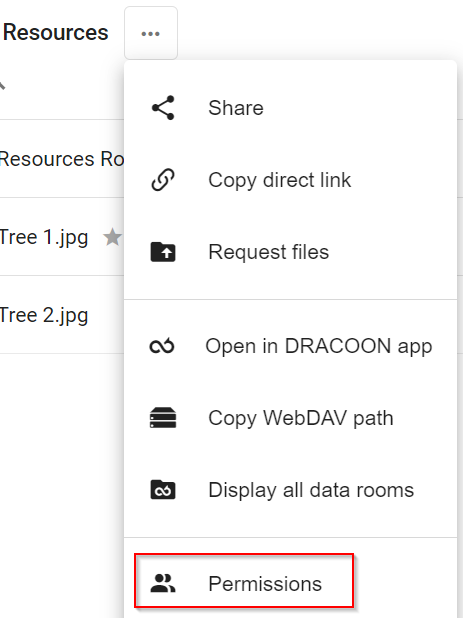
Task: Open the Tree 2.jpg file
Action: point(44,315)
